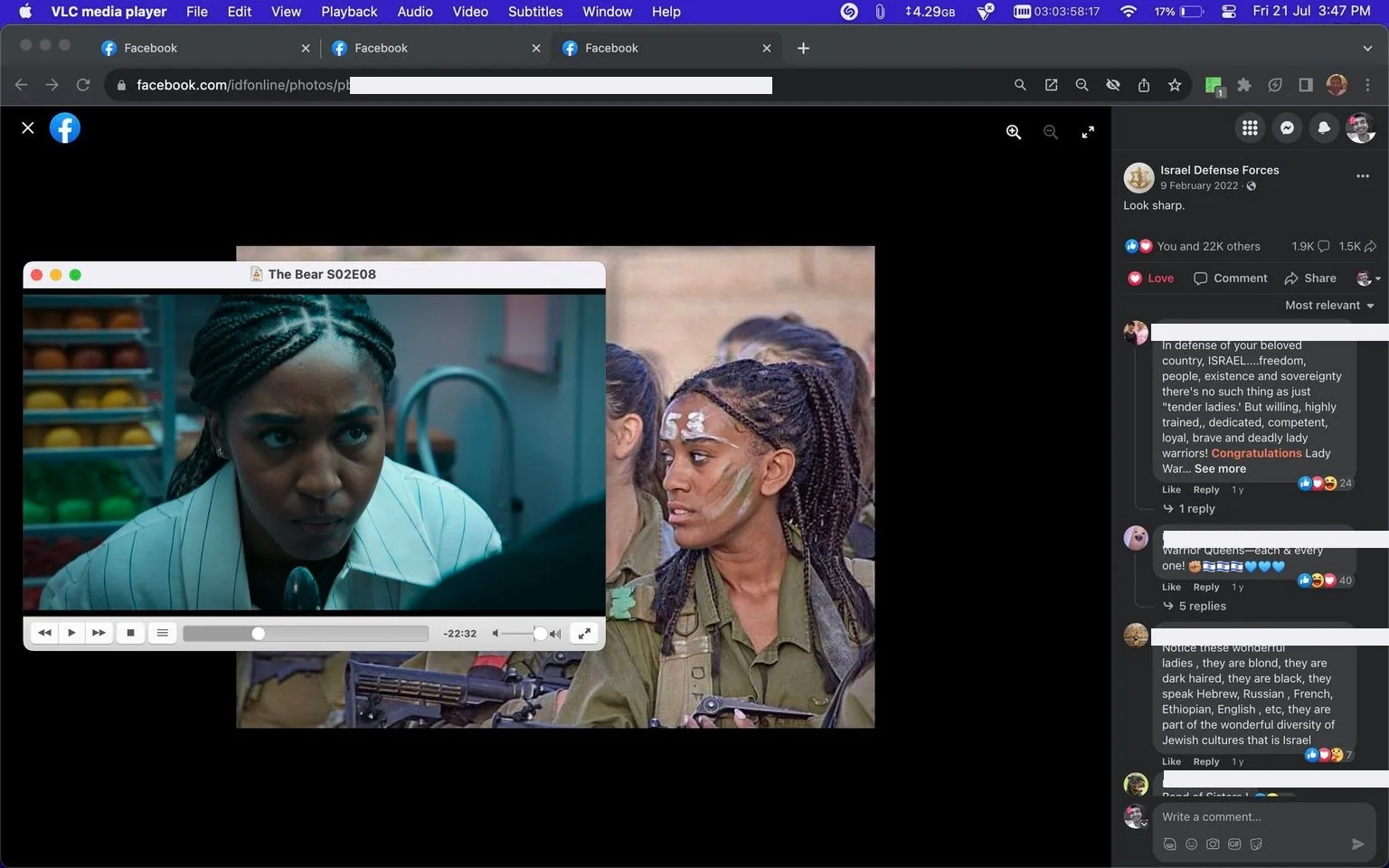
Task: Reply to the Warrior Queens comment
Action: tap(1206, 588)
